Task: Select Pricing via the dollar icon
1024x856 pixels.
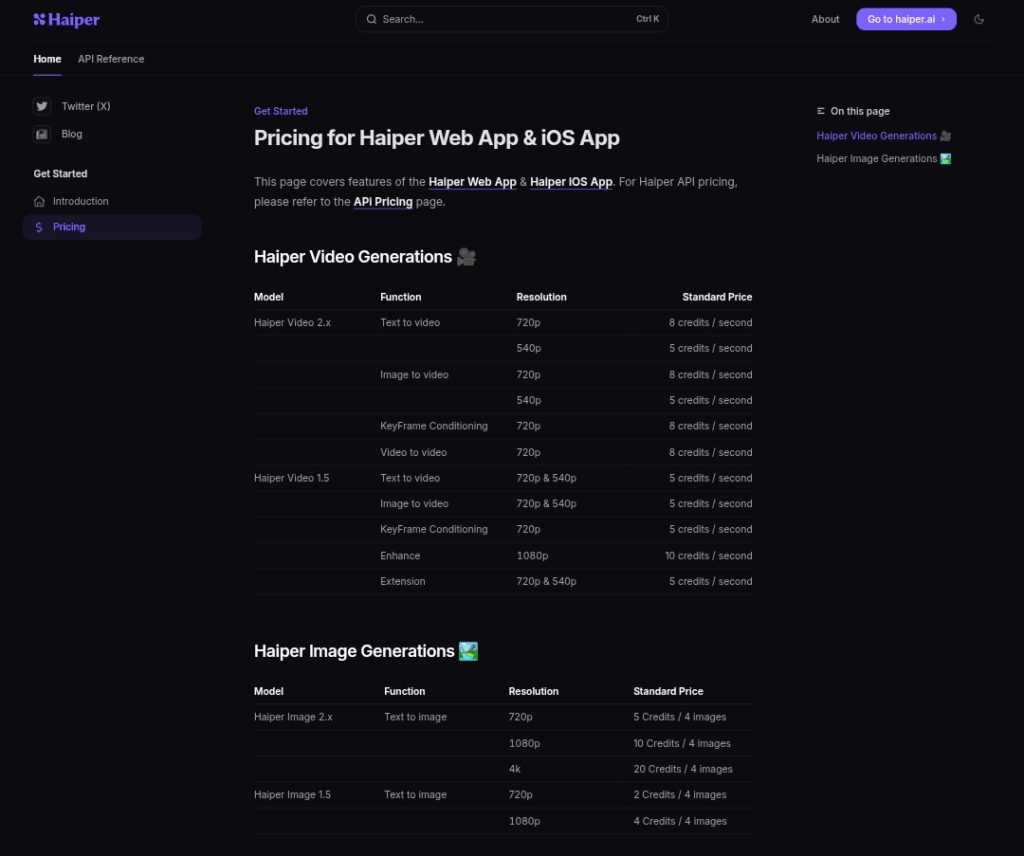Action: [41, 227]
